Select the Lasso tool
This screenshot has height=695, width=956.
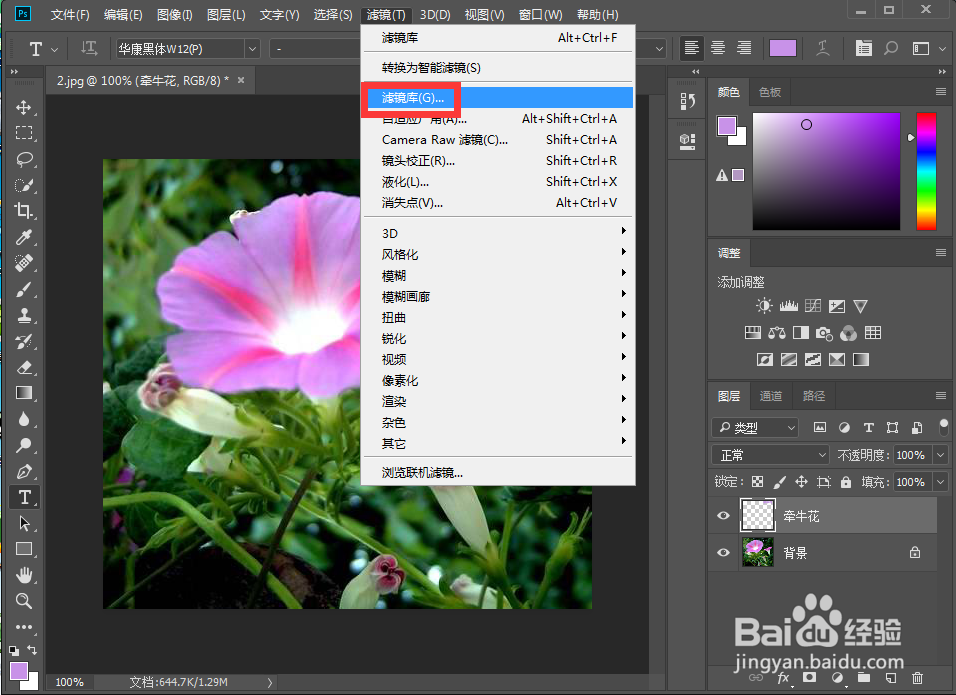tap(24, 159)
